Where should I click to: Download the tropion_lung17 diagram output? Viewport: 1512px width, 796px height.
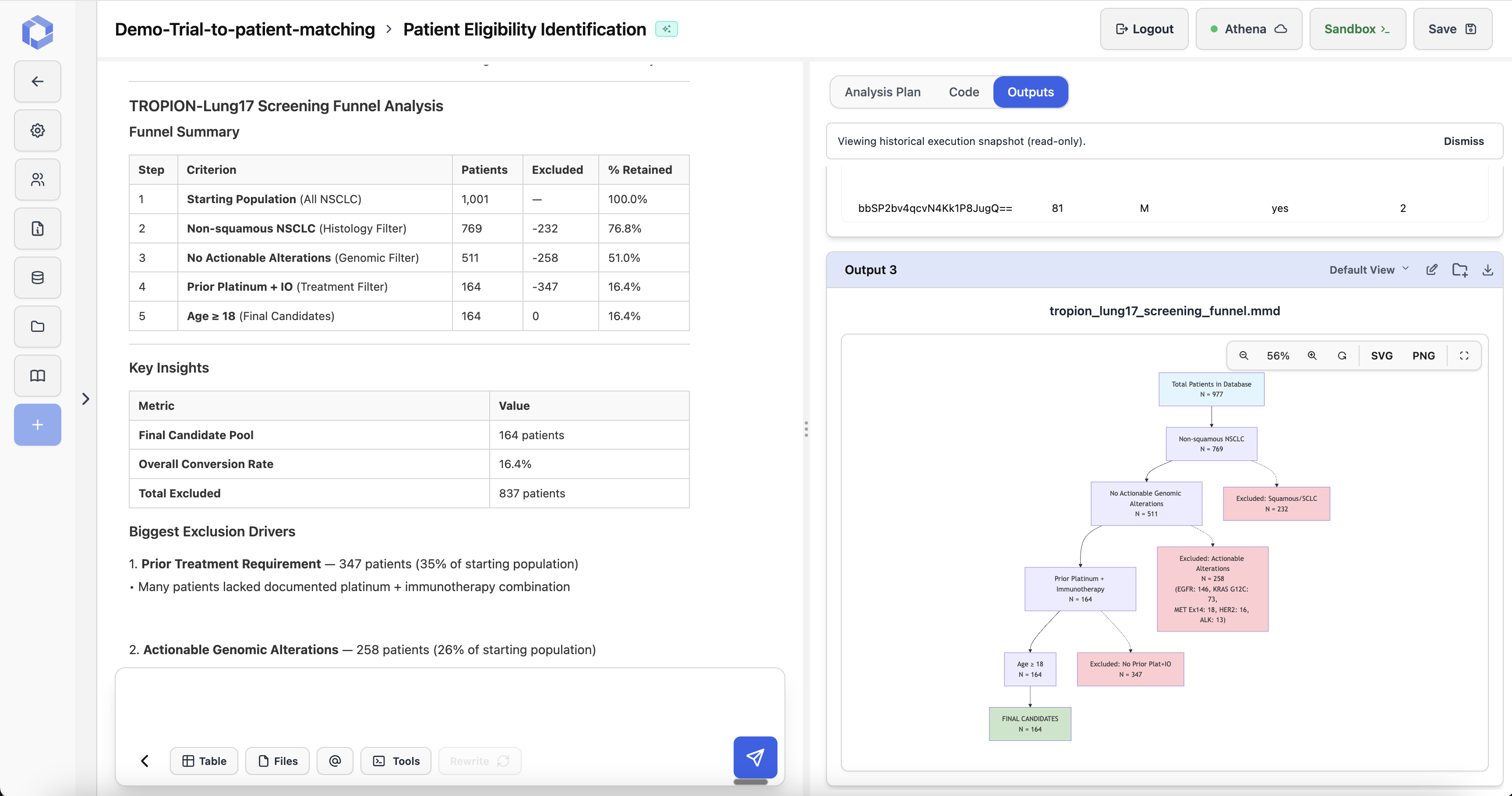coord(1487,269)
